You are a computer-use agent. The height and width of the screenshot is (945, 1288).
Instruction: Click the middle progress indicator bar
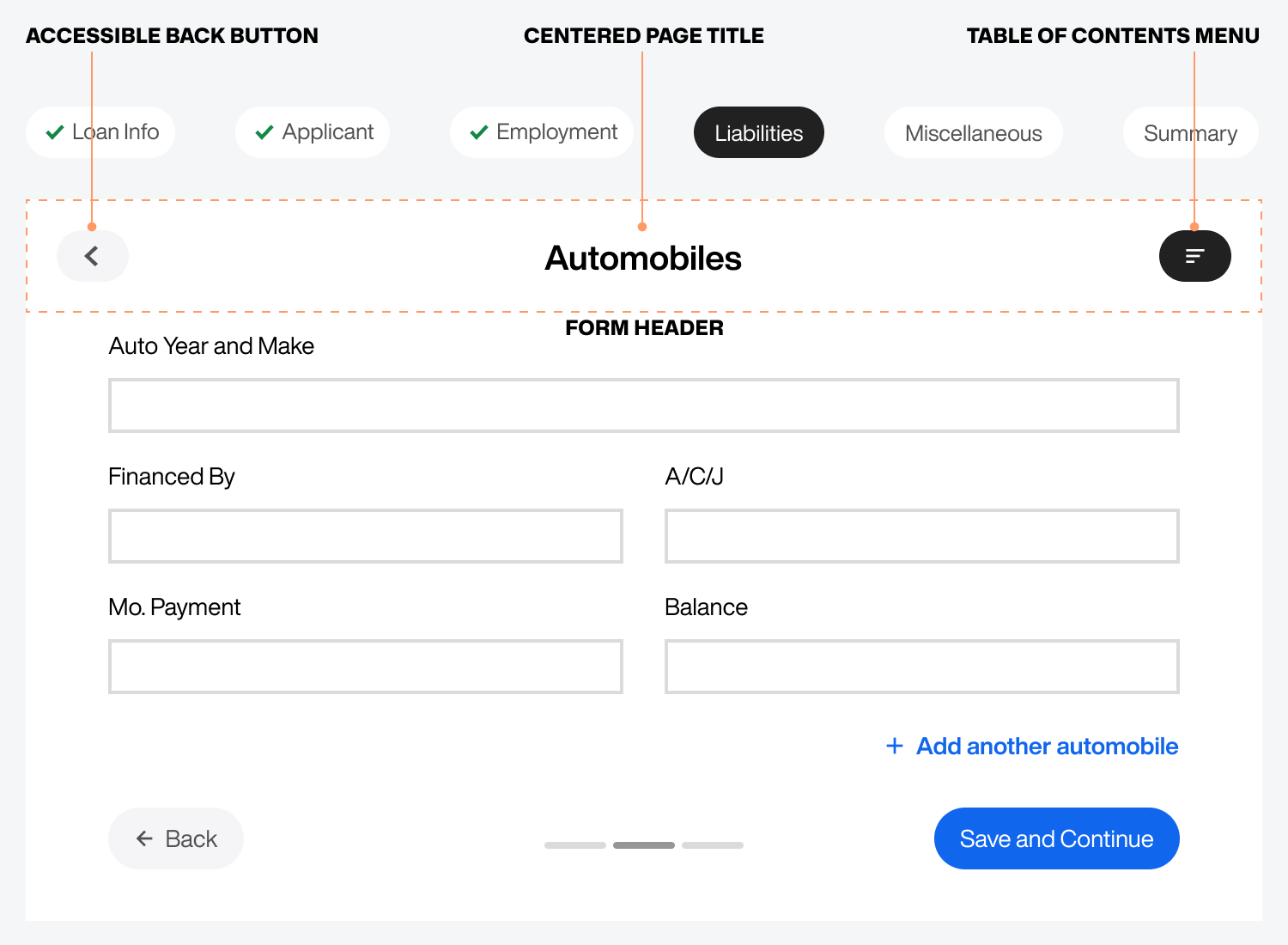pos(643,845)
